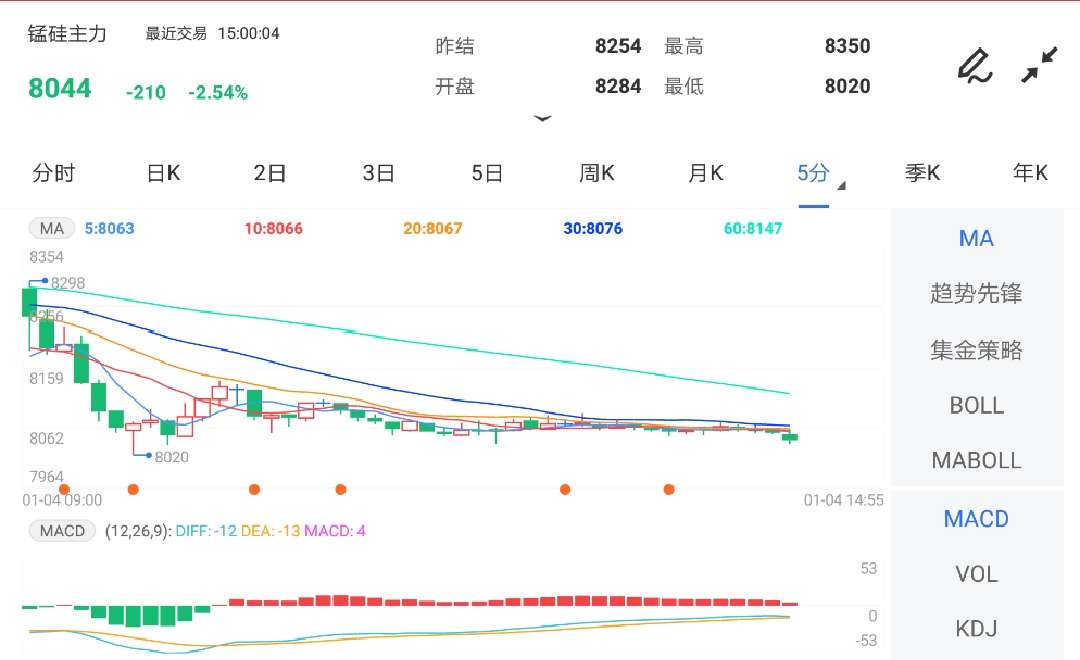Expand quote details with the down chevron

543,118
